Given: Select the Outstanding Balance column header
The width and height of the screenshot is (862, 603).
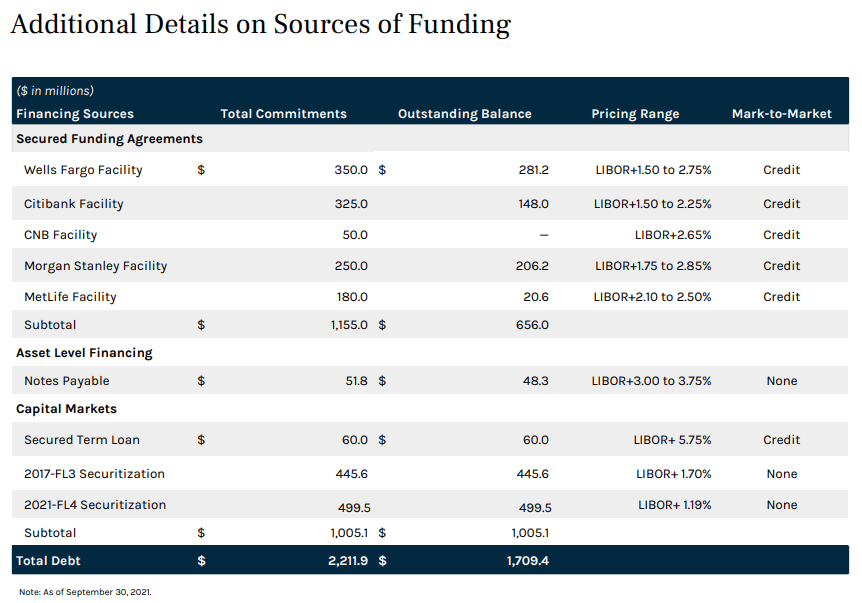Looking at the screenshot, I should click(x=464, y=113).
